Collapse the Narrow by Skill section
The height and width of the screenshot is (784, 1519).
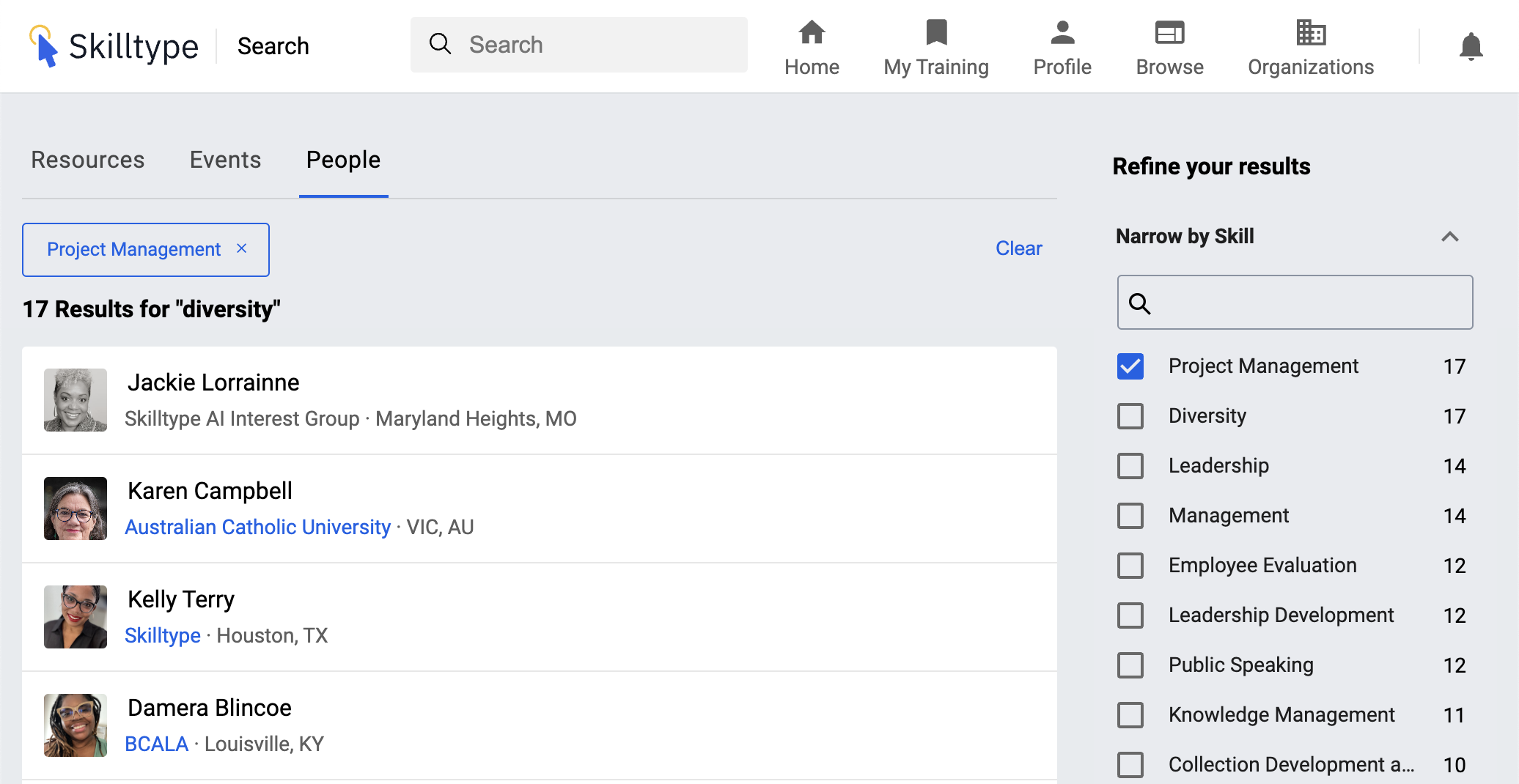coord(1449,237)
